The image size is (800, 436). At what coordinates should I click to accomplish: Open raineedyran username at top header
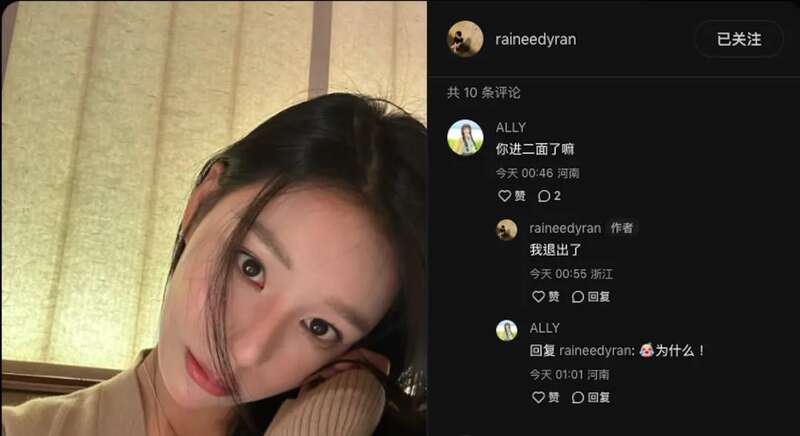pyautogui.click(x=535, y=39)
